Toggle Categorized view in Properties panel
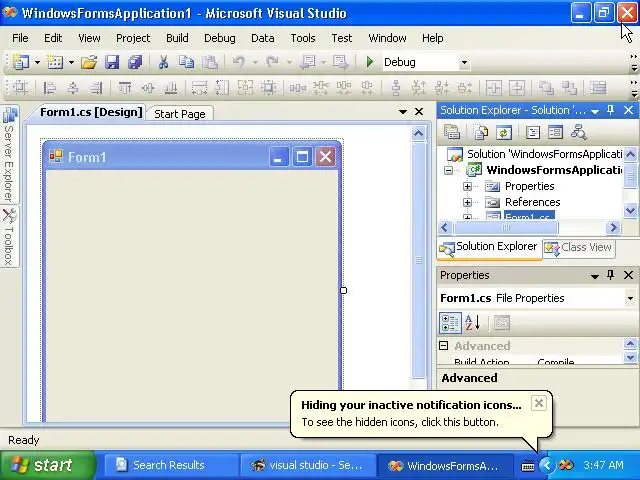640x480 pixels. tap(450, 323)
